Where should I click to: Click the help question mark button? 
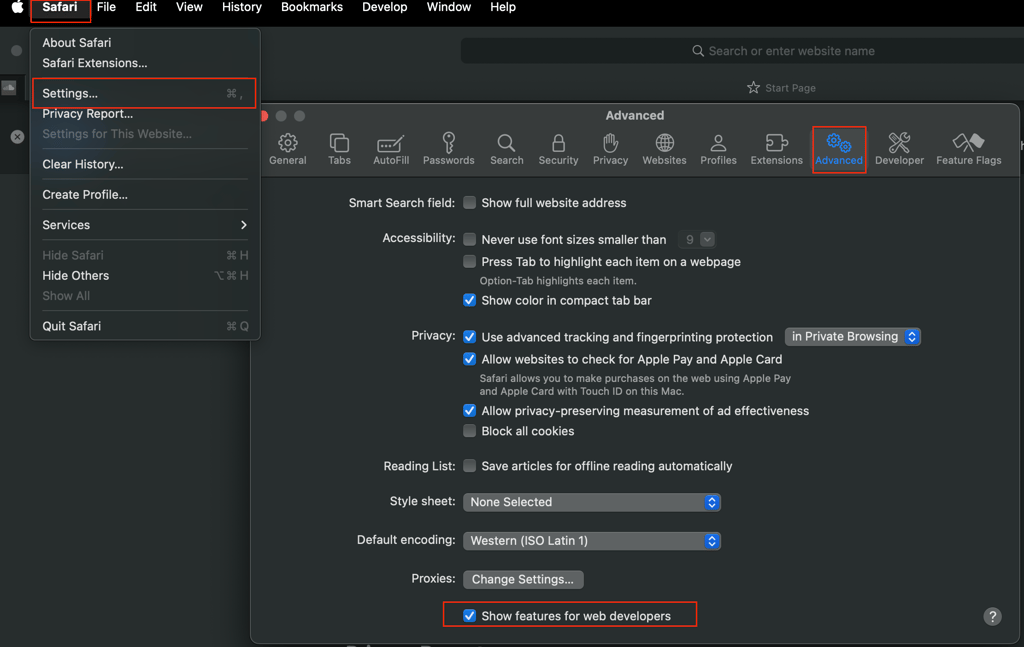click(992, 616)
